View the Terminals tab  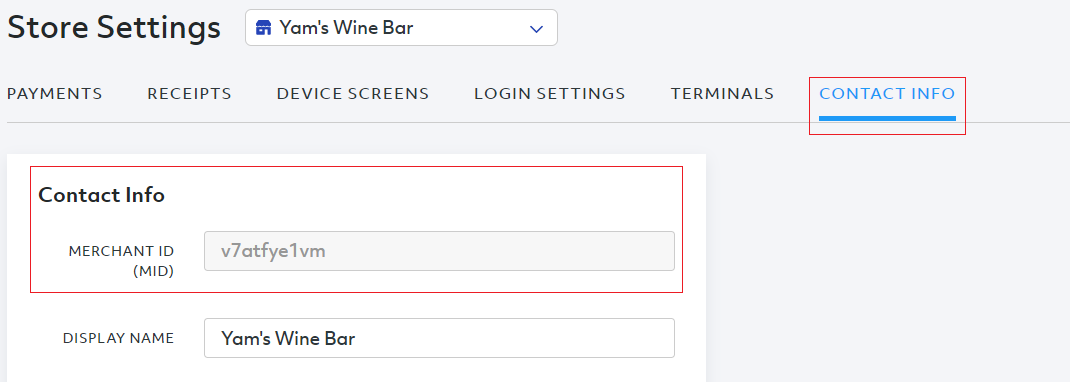723,93
